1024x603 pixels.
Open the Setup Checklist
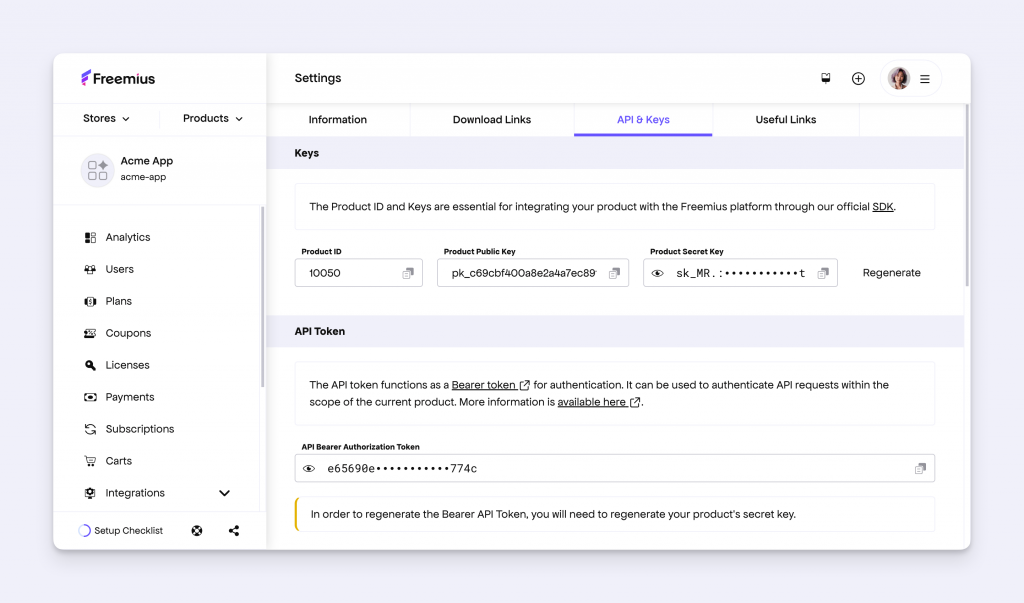(x=128, y=530)
